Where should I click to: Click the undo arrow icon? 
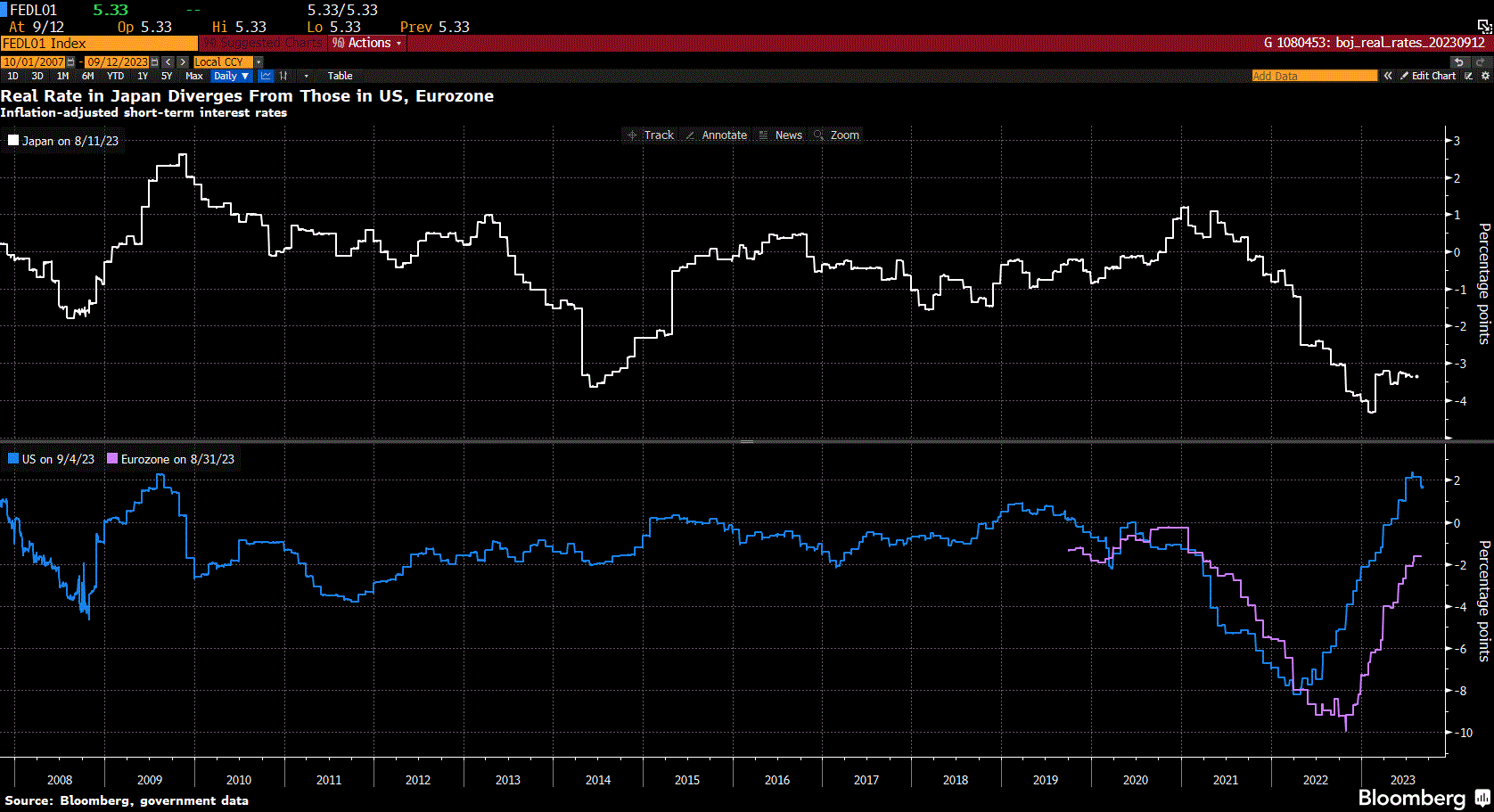tap(1459, 62)
